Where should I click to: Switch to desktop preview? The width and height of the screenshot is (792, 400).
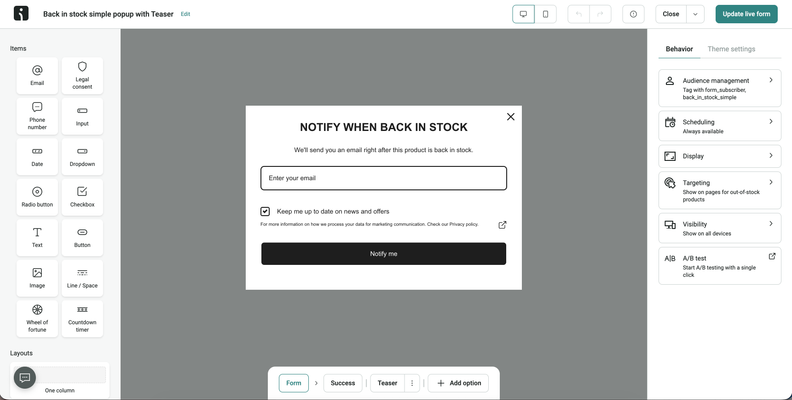[523, 14]
